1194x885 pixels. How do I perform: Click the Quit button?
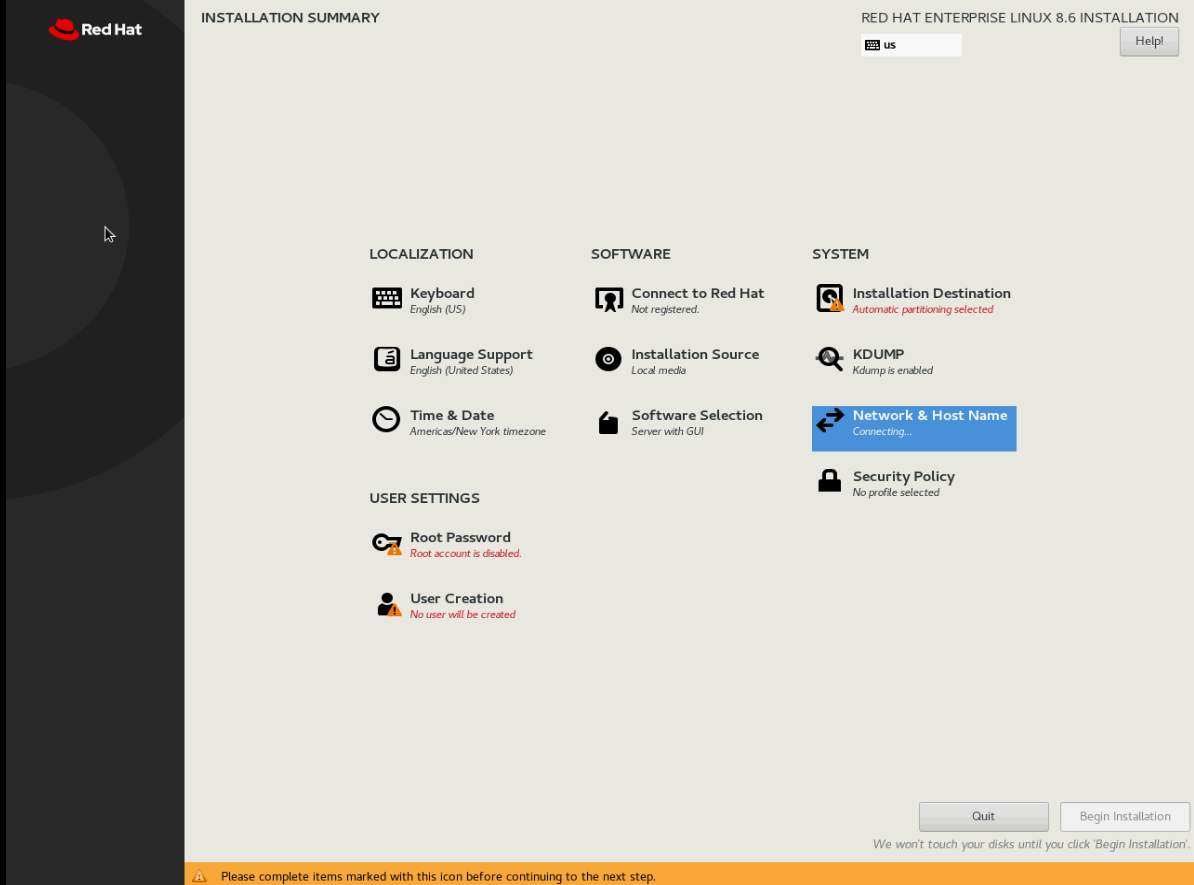(x=983, y=816)
